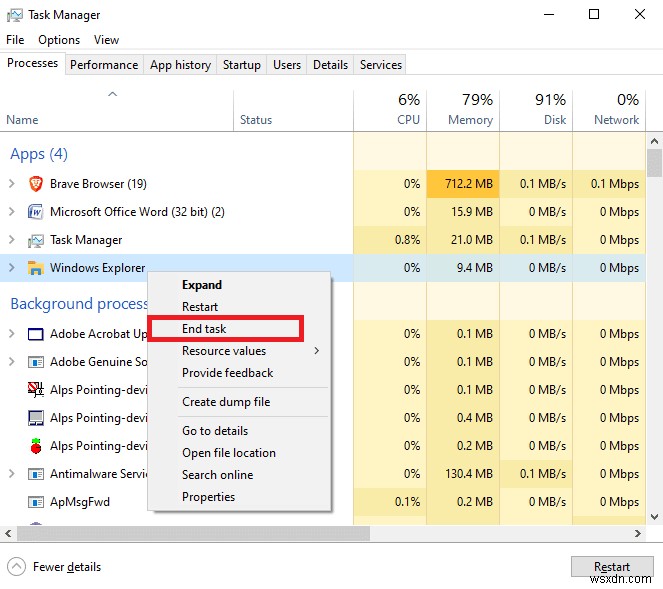Viewport: 663px width, 589px height.
Task: Click Antimalware Service's 130.4 MB memory cell
Action: tap(463, 474)
